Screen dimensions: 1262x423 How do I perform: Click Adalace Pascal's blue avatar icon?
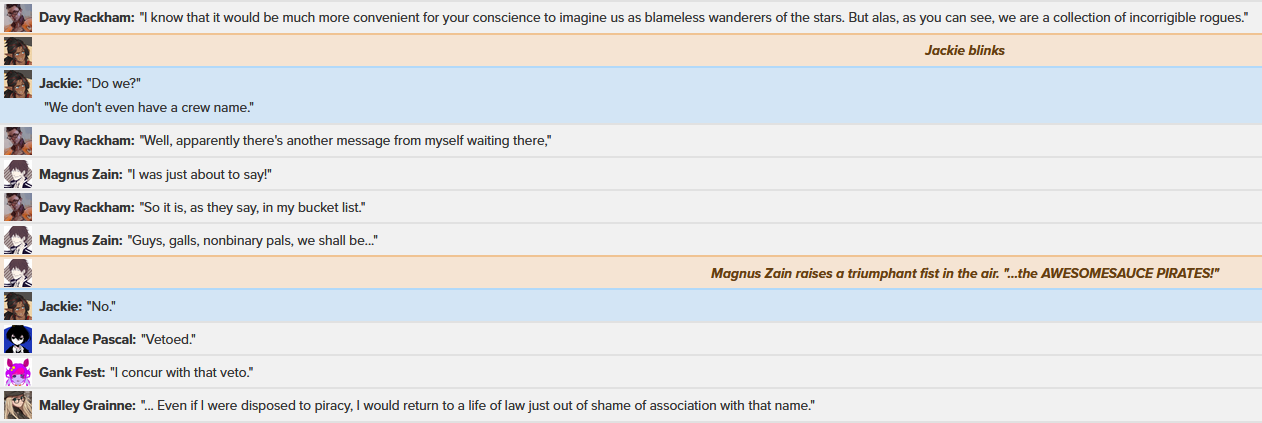pyautogui.click(x=18, y=339)
